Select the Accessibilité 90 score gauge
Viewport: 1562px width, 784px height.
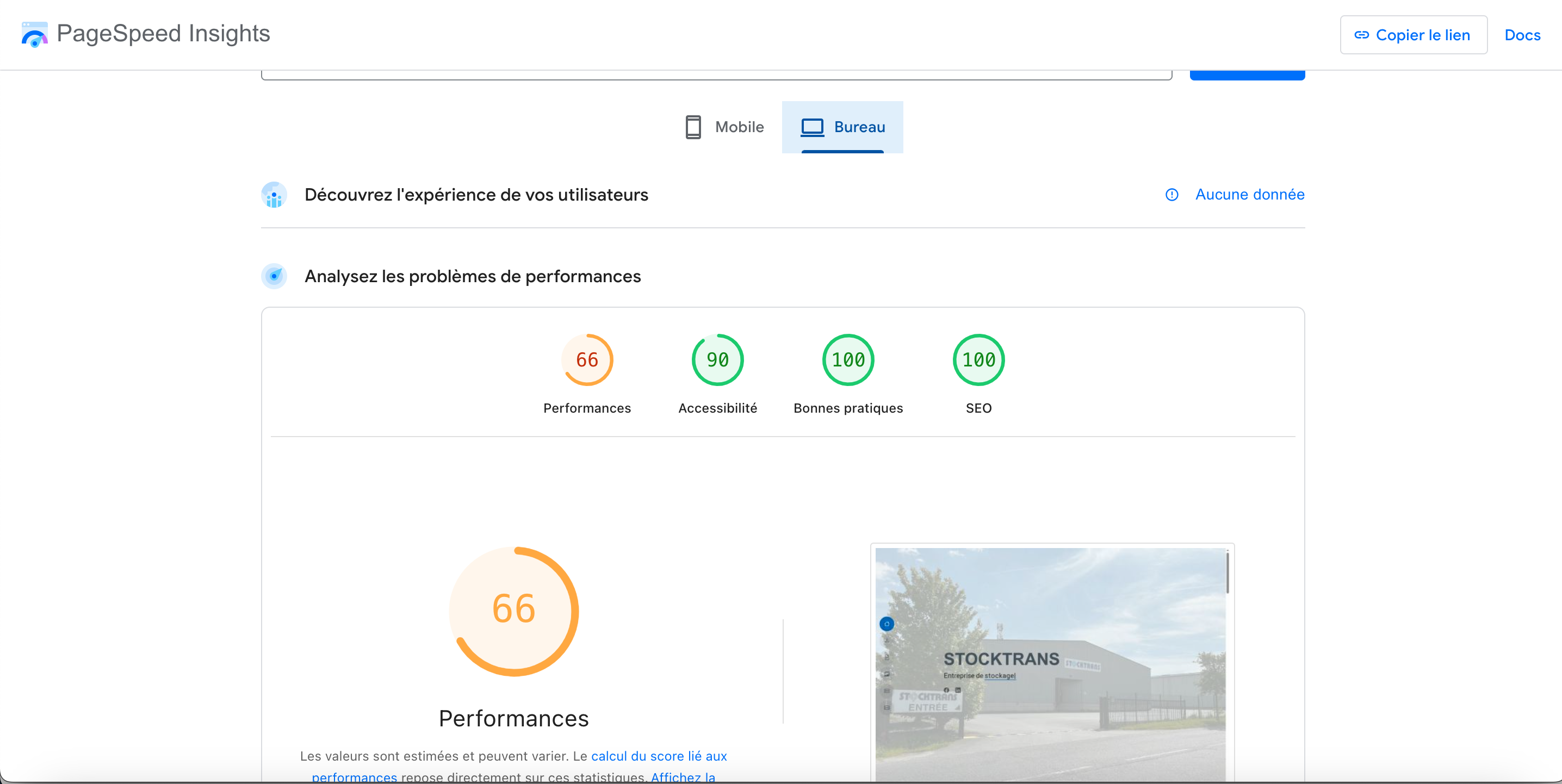coord(717,360)
